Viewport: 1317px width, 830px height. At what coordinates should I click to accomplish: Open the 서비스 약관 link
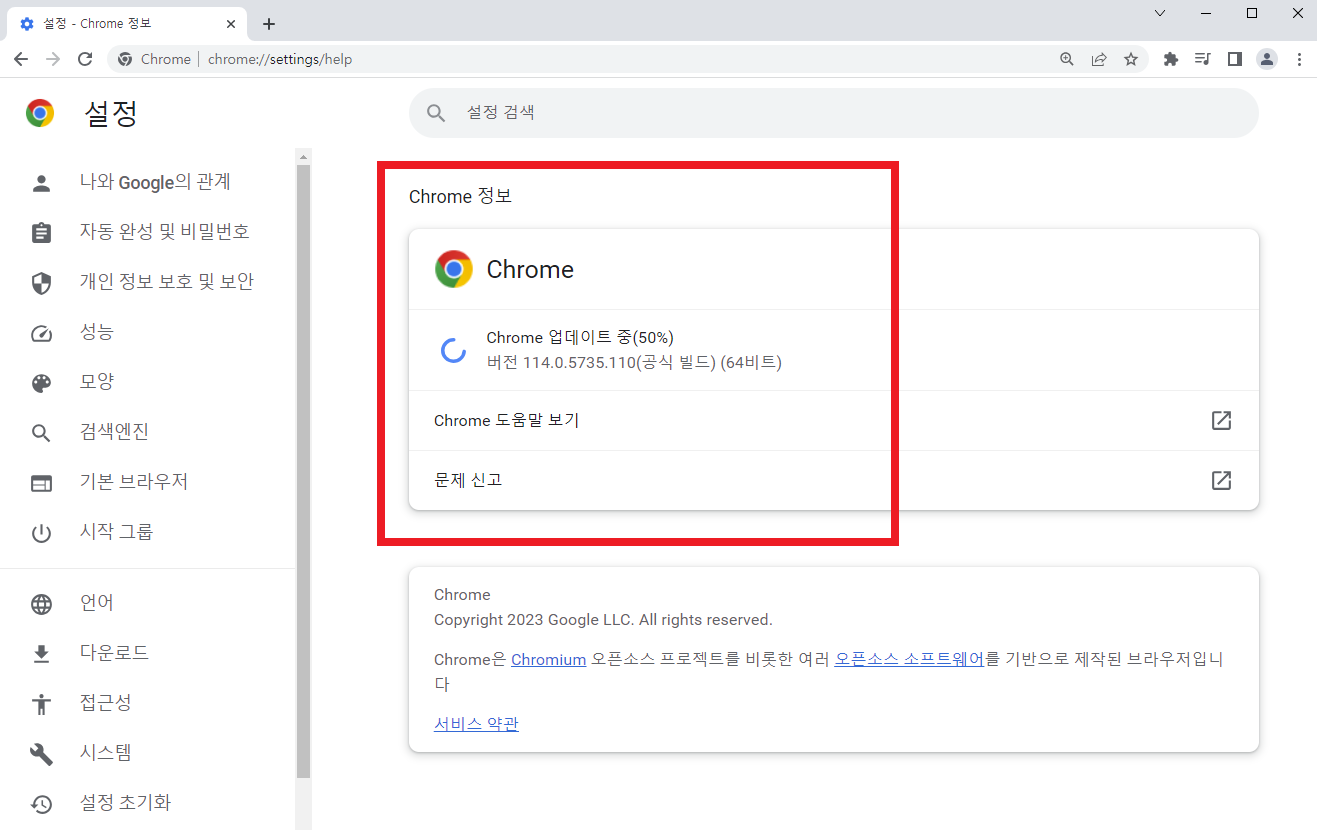476,724
